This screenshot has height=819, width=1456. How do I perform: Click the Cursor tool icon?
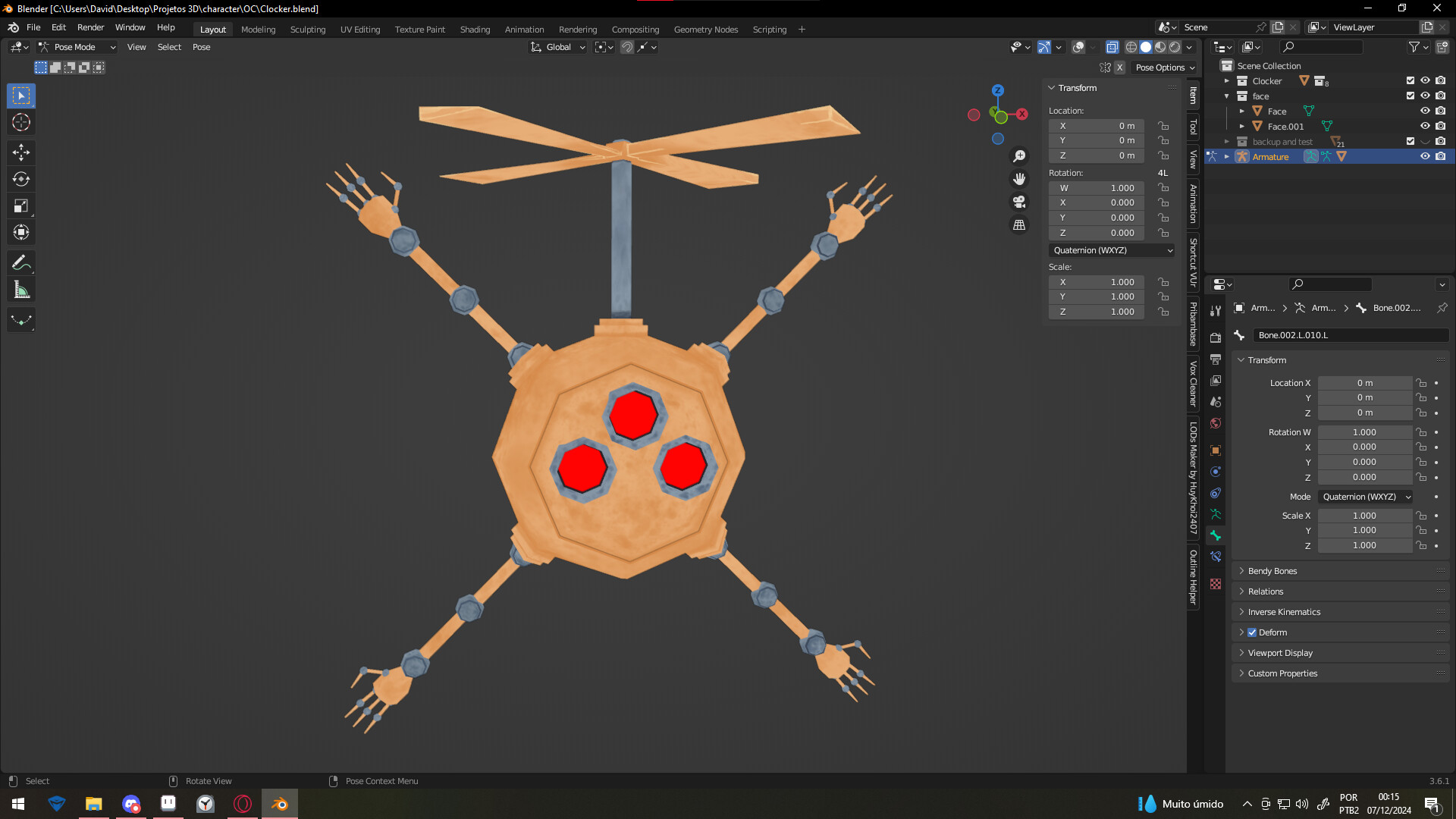(x=21, y=122)
